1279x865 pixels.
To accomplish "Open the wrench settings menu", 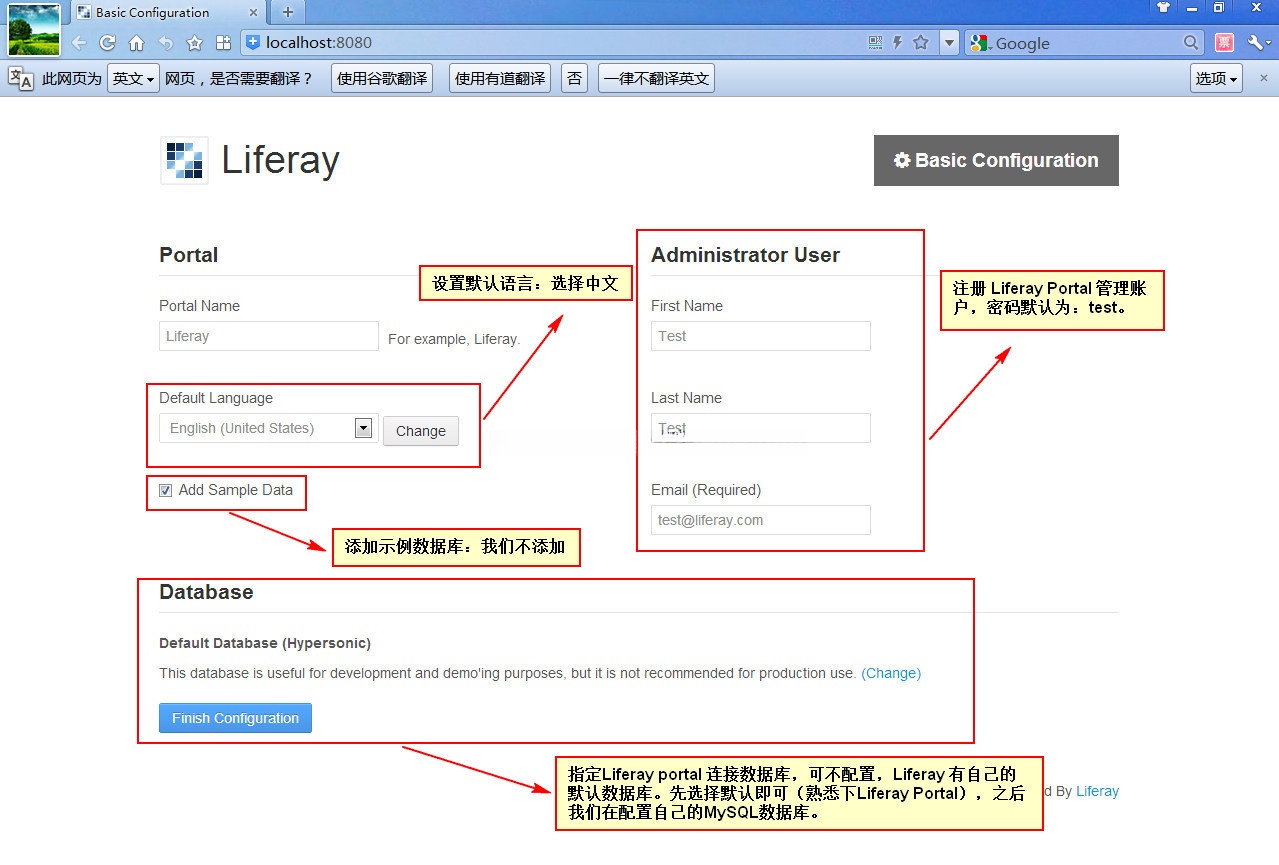I will pyautogui.click(x=1257, y=43).
